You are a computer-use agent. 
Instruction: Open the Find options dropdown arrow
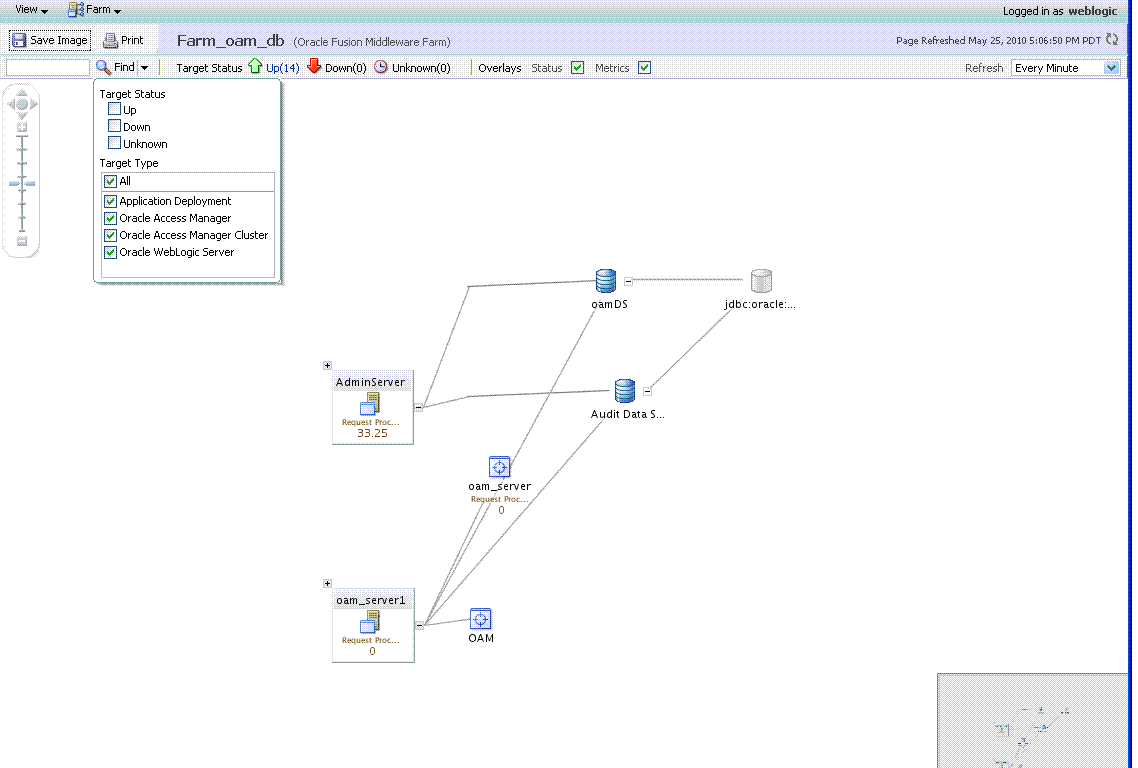[144, 67]
